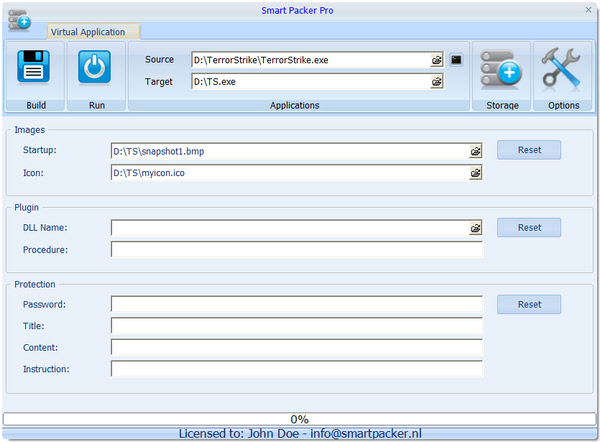The width and height of the screenshot is (600, 442).
Task: Click the 0% progress bar
Action: point(299,419)
